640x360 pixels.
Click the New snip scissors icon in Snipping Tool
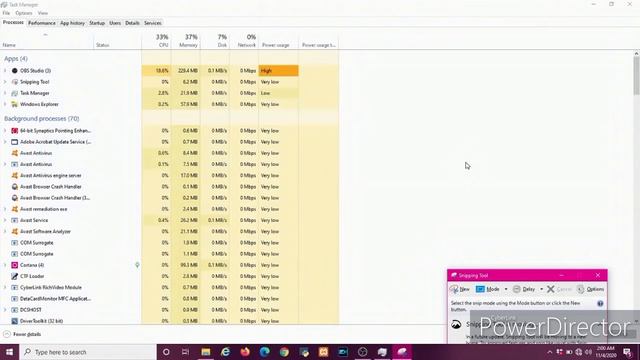[454, 289]
